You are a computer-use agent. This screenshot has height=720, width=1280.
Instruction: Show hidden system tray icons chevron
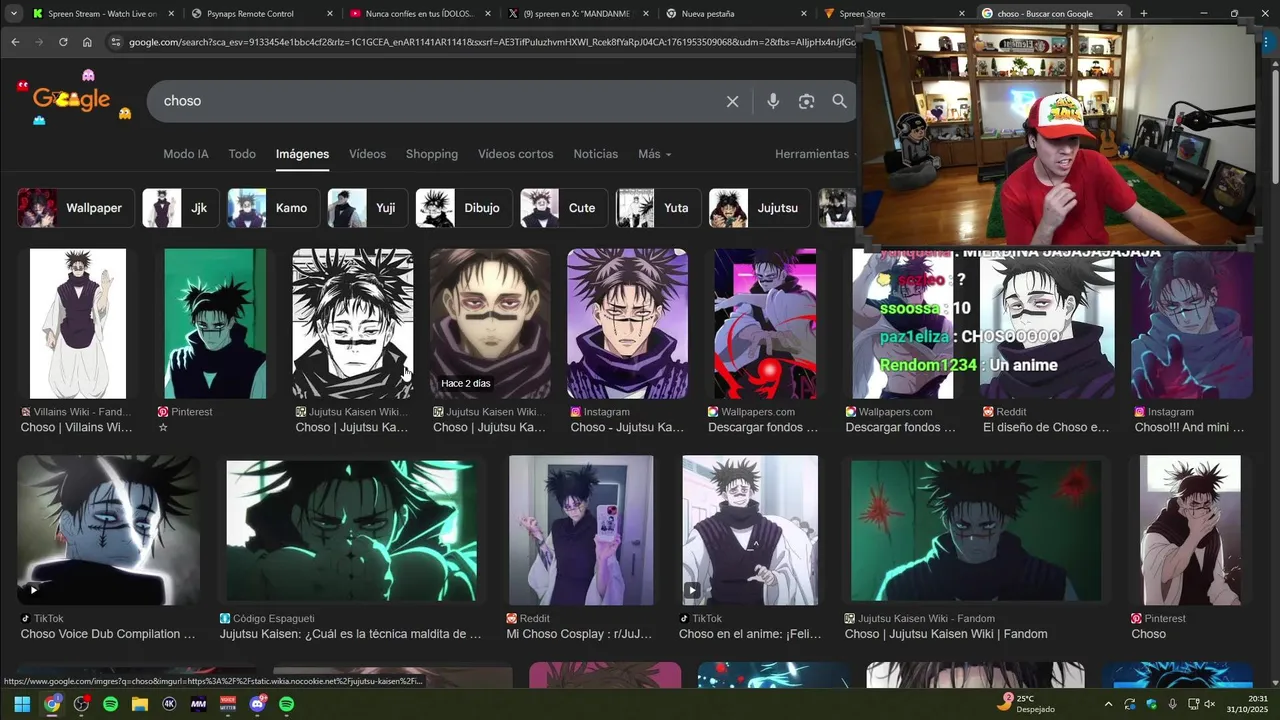click(1108, 704)
